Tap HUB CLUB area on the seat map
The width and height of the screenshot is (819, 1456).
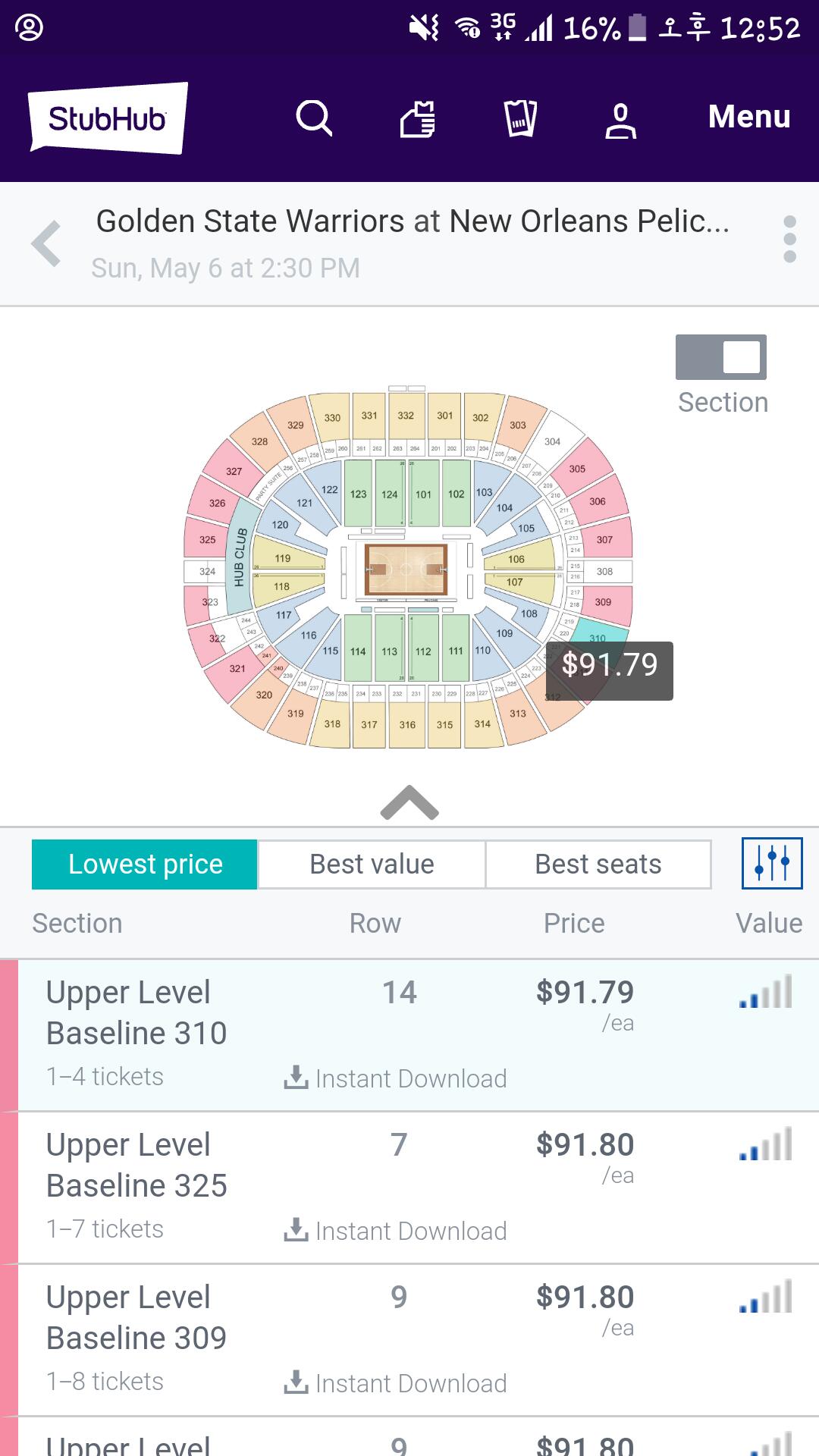tap(240, 557)
